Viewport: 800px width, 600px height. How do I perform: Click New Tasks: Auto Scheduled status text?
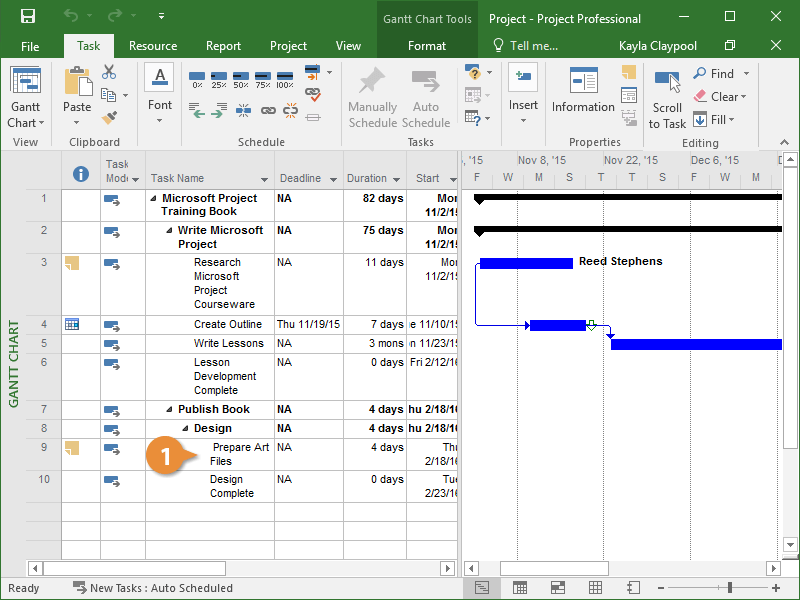click(160, 588)
